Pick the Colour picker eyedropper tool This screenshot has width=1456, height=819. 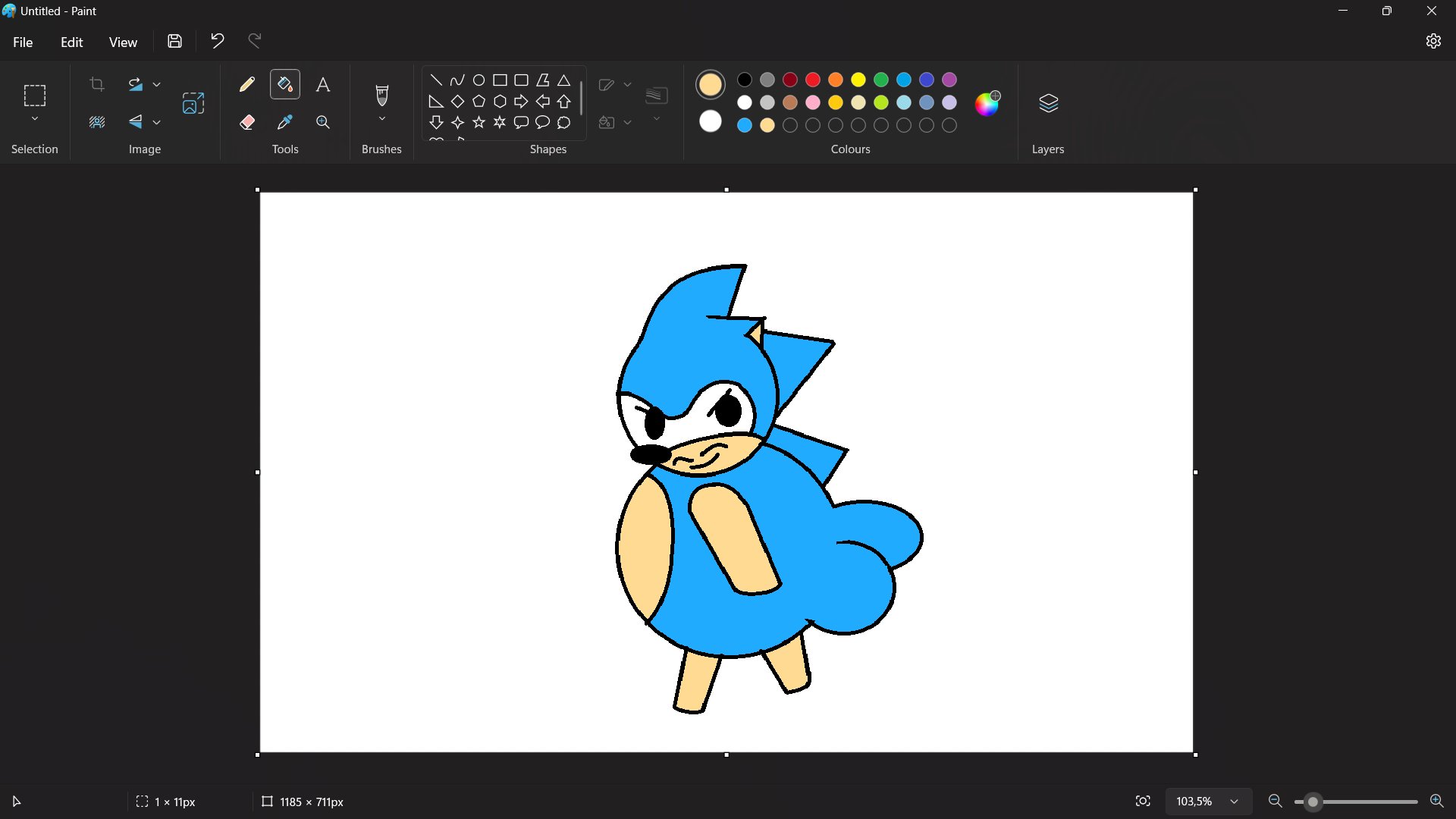tap(285, 122)
